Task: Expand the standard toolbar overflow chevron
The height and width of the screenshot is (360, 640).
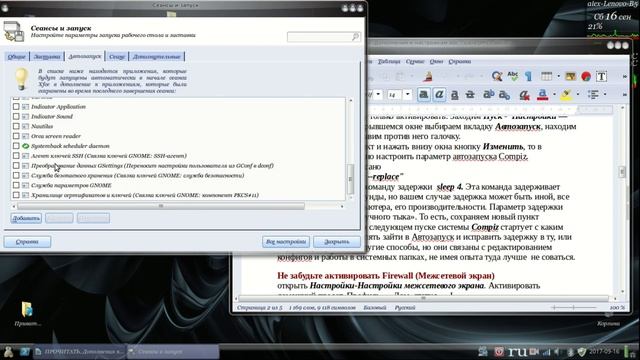Action: 624,76
